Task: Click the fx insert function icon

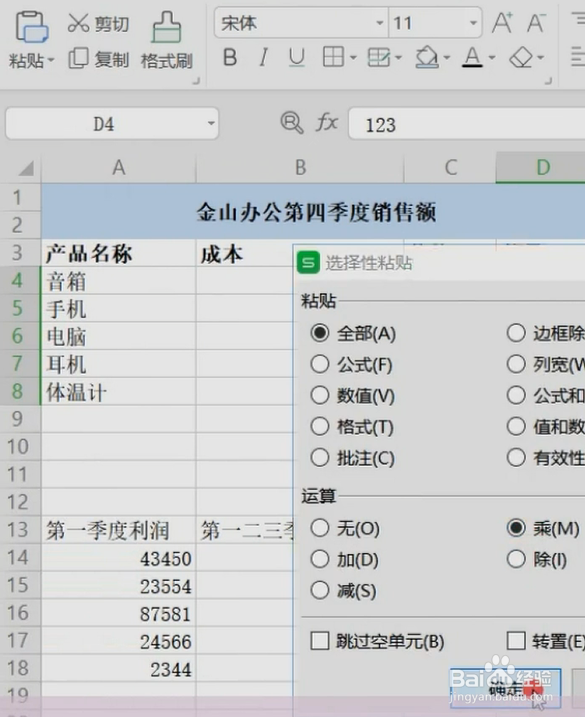Action: click(327, 123)
